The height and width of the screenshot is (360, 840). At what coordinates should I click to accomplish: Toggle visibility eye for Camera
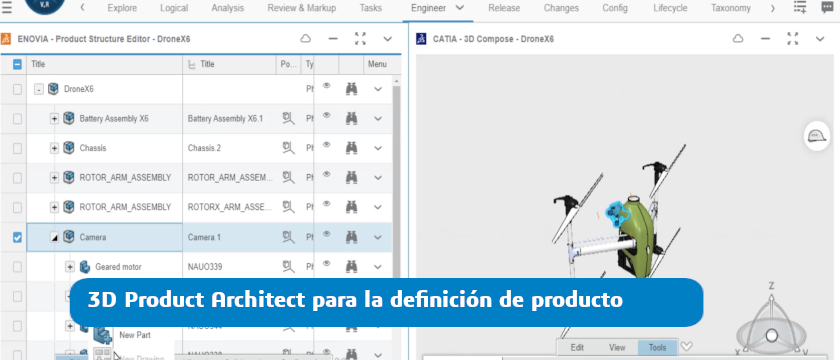coord(326,234)
